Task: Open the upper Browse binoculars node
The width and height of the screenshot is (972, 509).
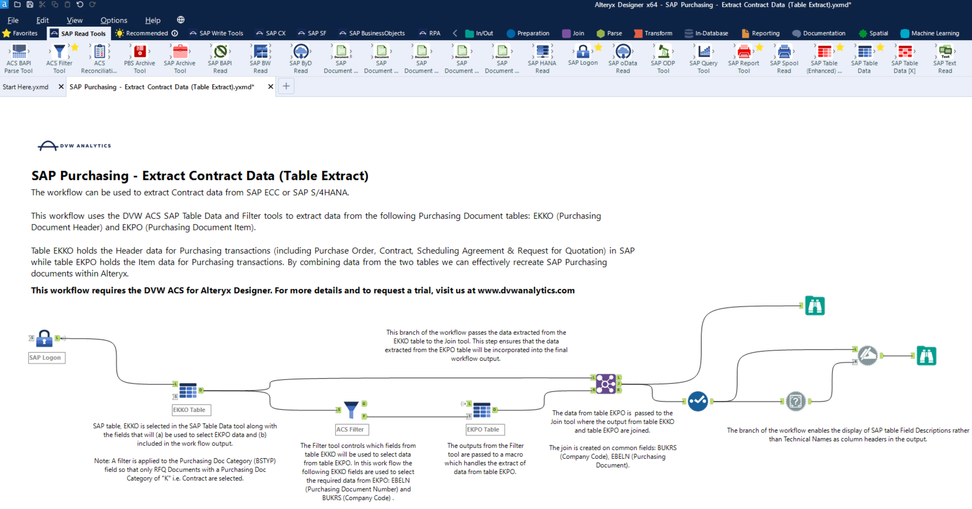Action: tap(815, 305)
